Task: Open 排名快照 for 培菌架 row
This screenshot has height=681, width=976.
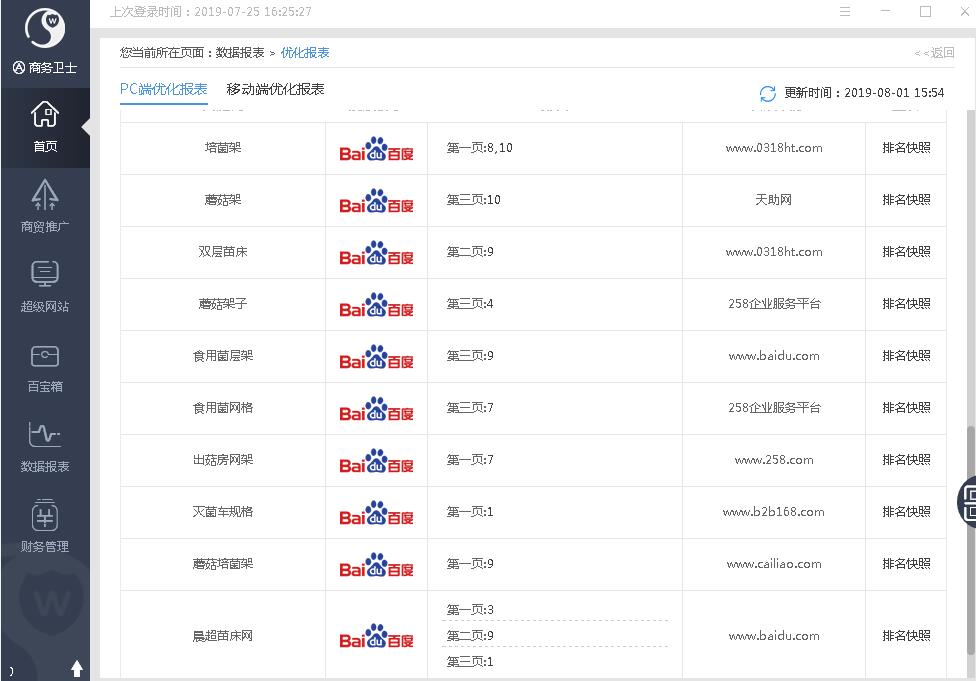Action: coord(906,148)
